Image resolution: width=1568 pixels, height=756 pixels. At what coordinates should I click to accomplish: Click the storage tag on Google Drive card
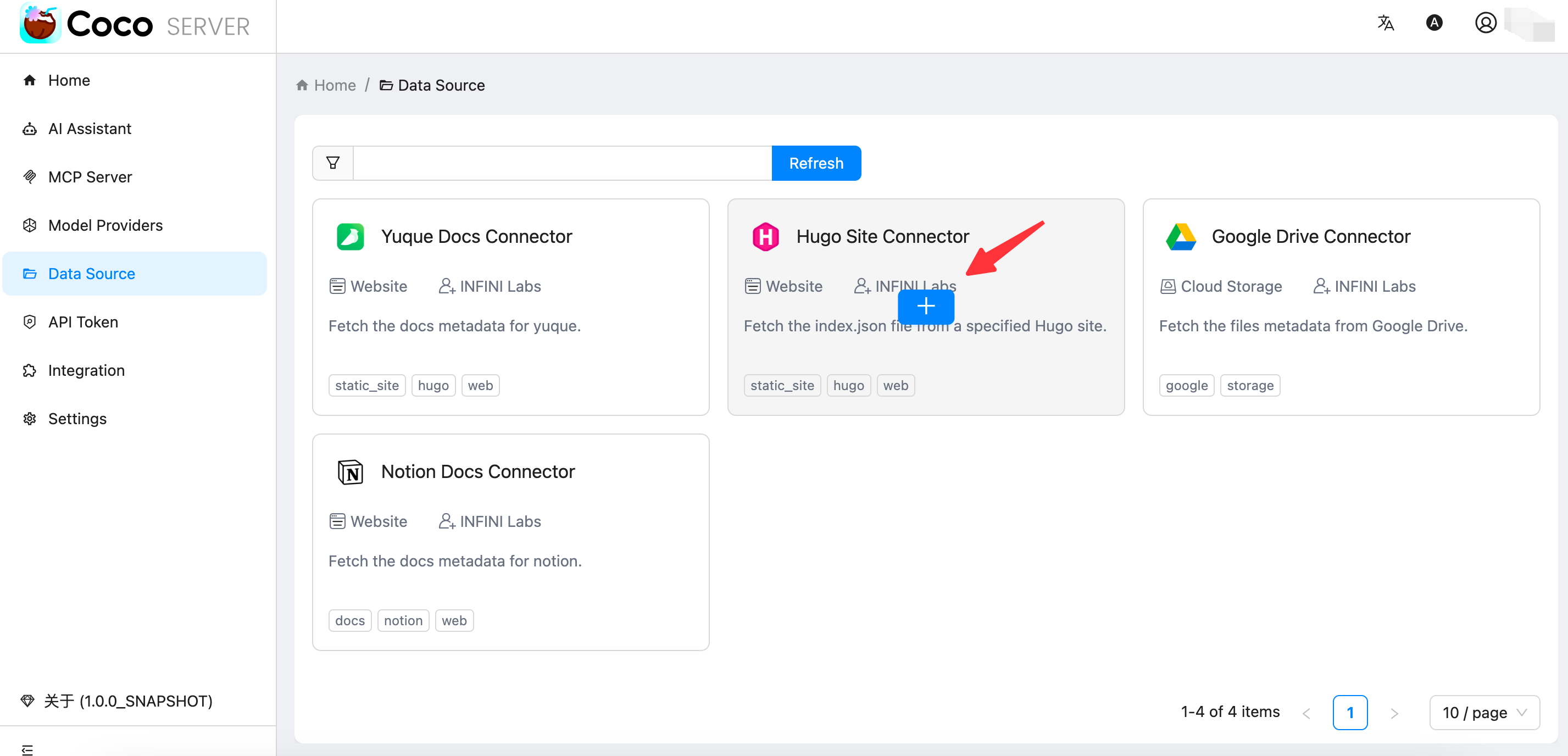pos(1250,386)
